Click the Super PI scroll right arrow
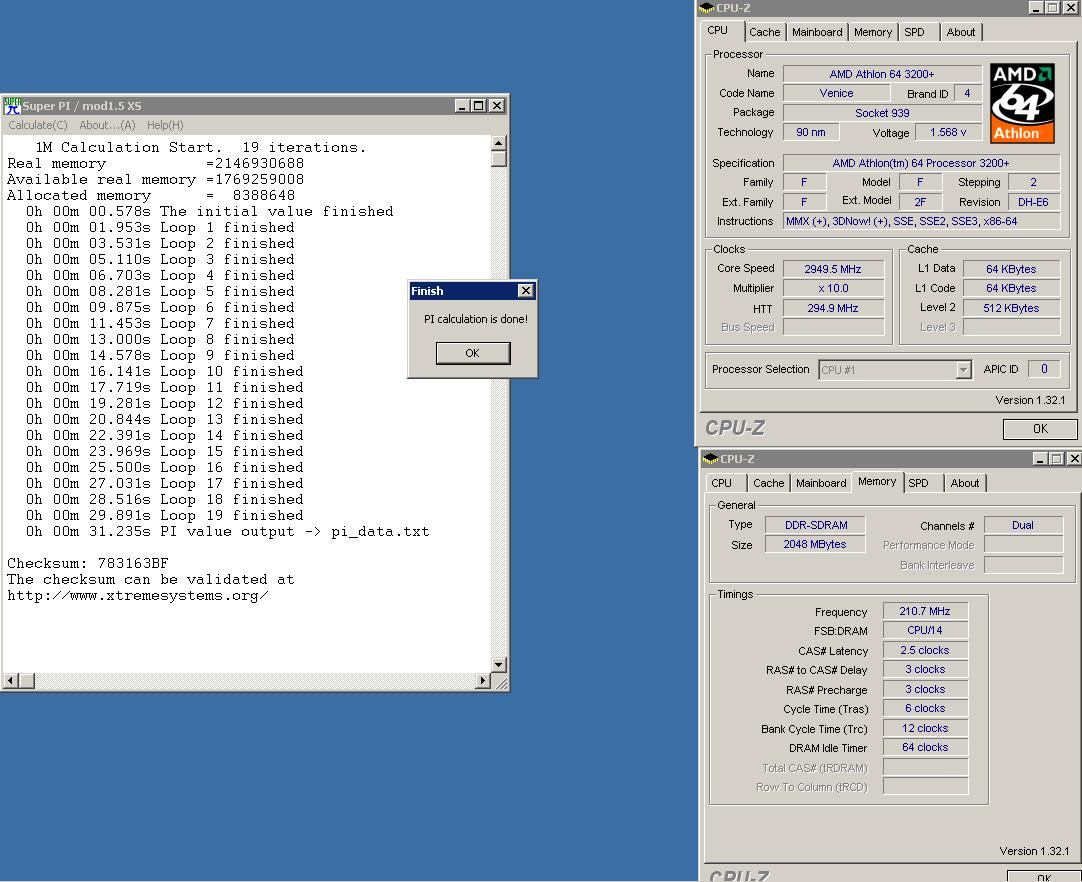 (x=483, y=680)
